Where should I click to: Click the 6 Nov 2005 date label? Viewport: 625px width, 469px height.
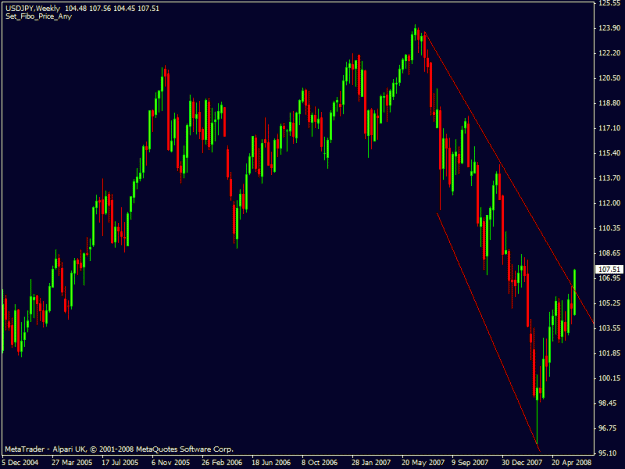(x=171, y=463)
